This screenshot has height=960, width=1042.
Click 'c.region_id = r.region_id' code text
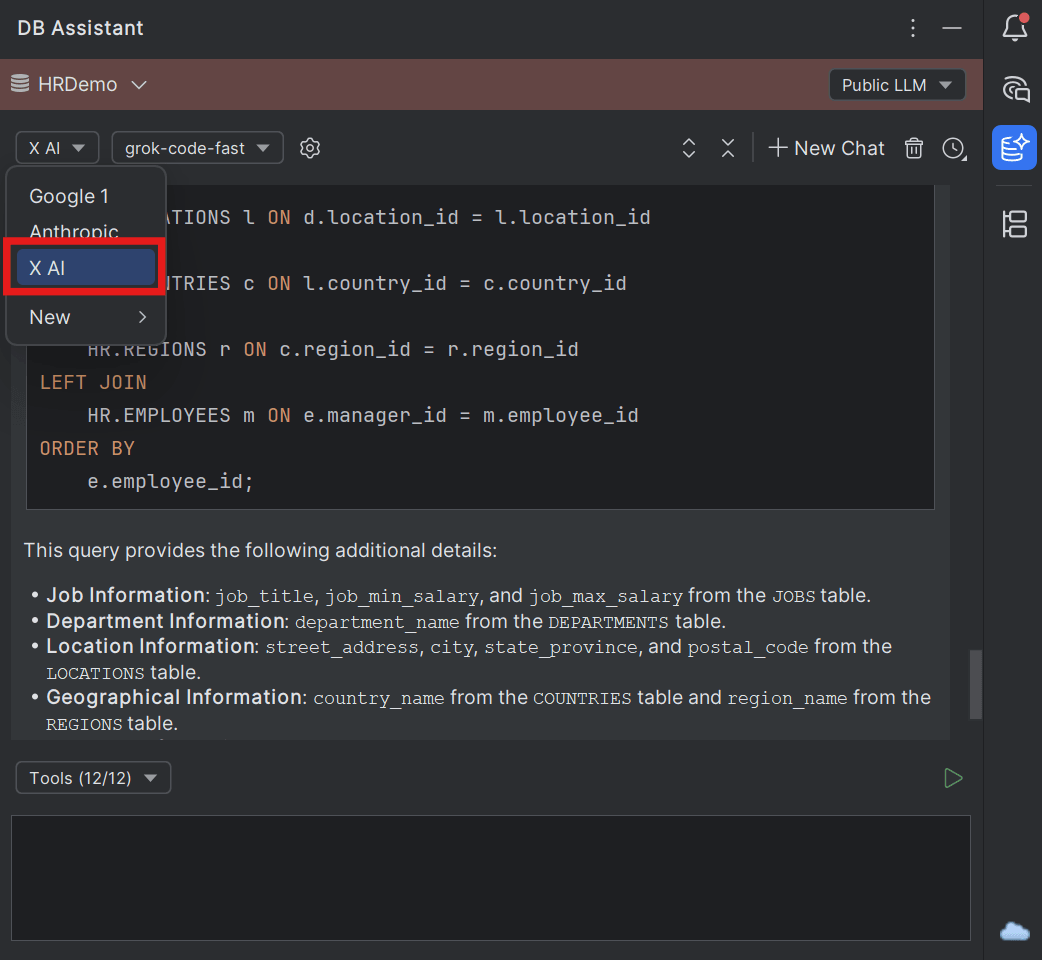coord(429,349)
